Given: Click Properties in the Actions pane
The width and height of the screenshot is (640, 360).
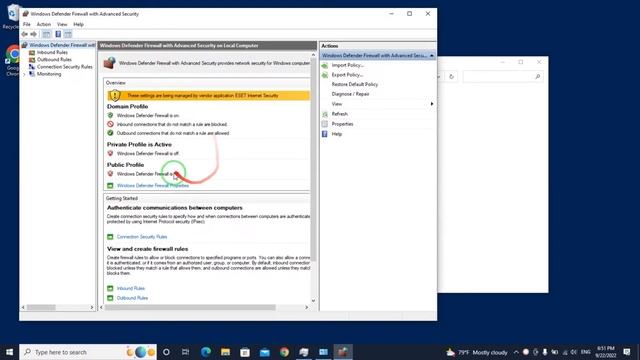Looking at the screenshot, I should click(342, 124).
